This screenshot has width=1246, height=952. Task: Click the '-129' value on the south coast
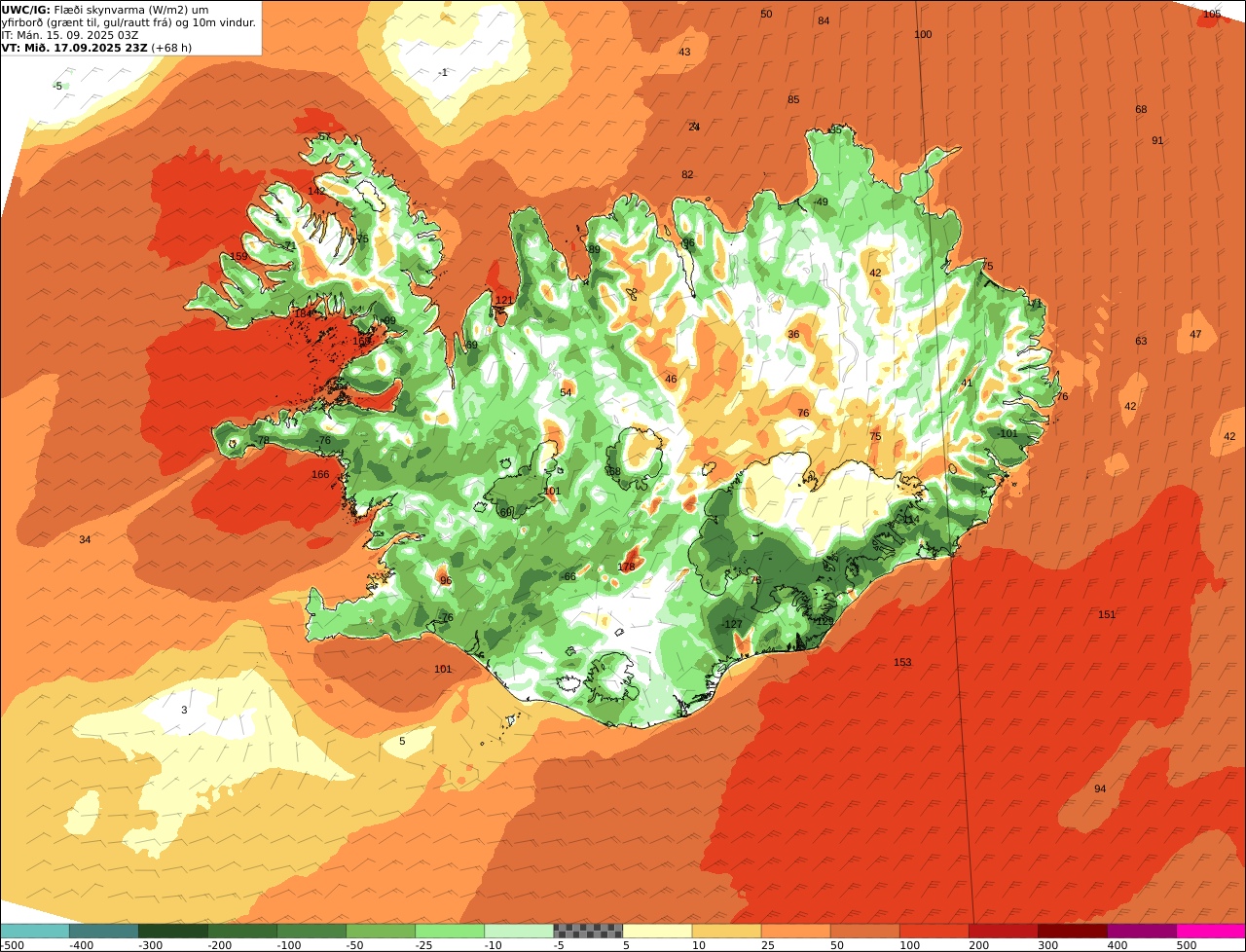tap(824, 621)
